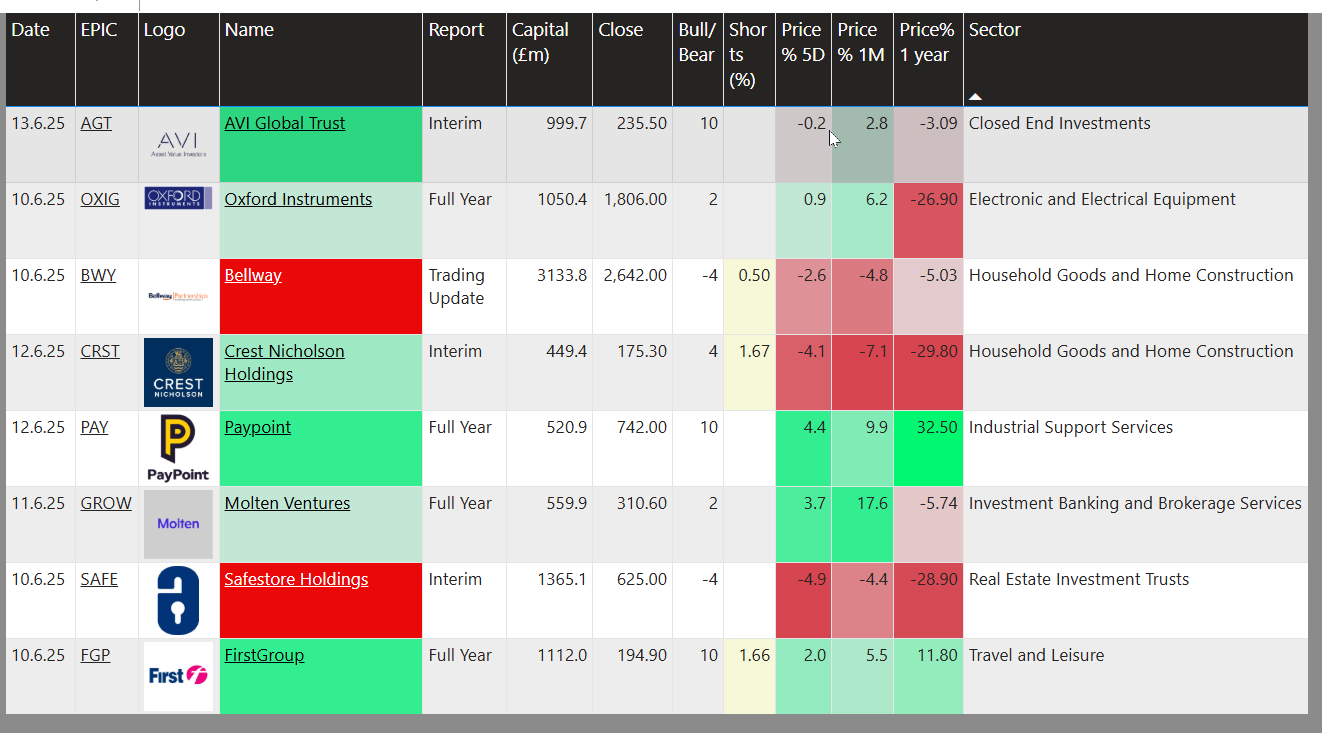Image resolution: width=1322 pixels, height=733 pixels.
Task: Click the Safestore padlock logo
Action: [178, 600]
